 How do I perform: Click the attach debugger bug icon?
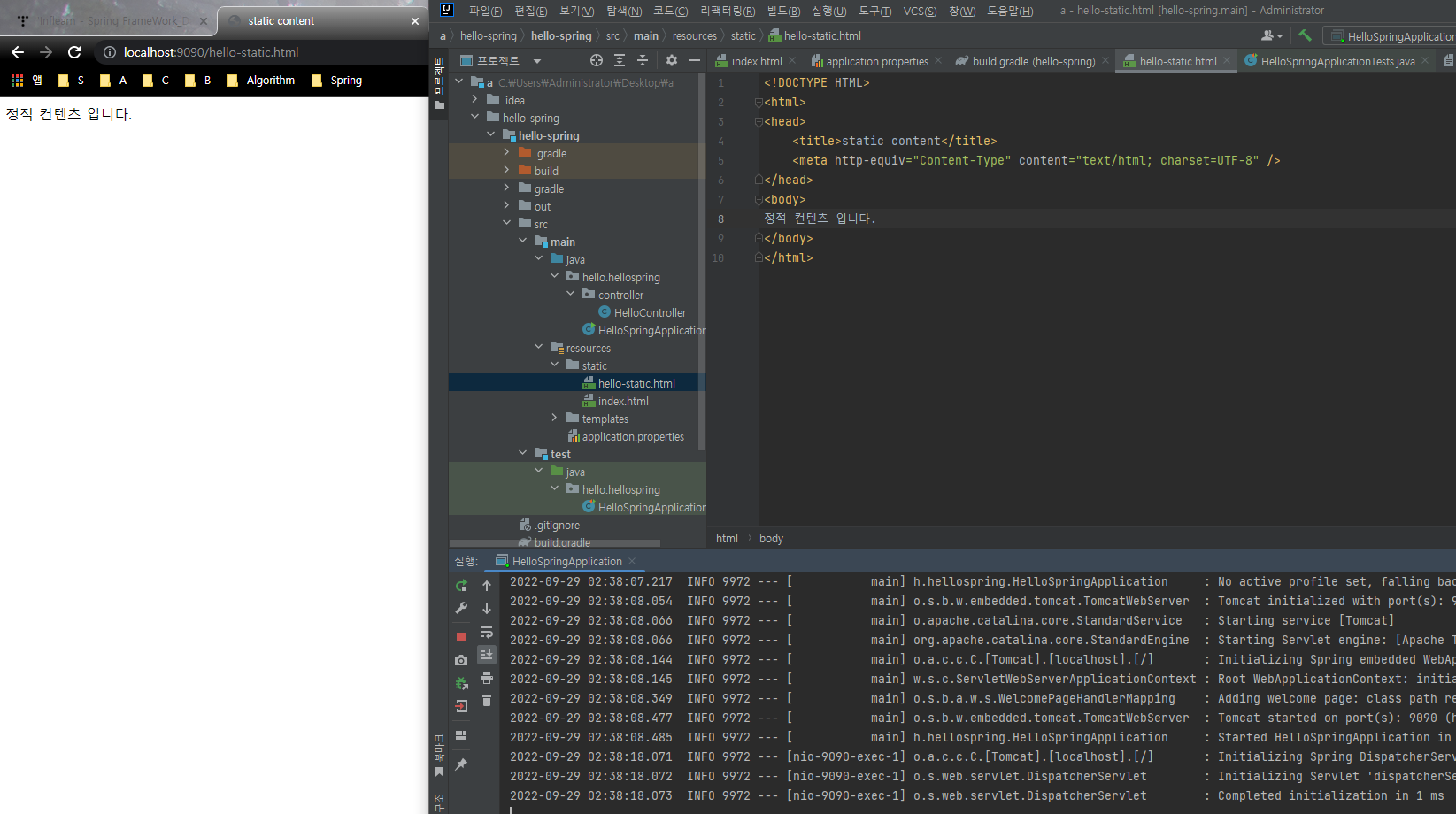pyautogui.click(x=461, y=683)
